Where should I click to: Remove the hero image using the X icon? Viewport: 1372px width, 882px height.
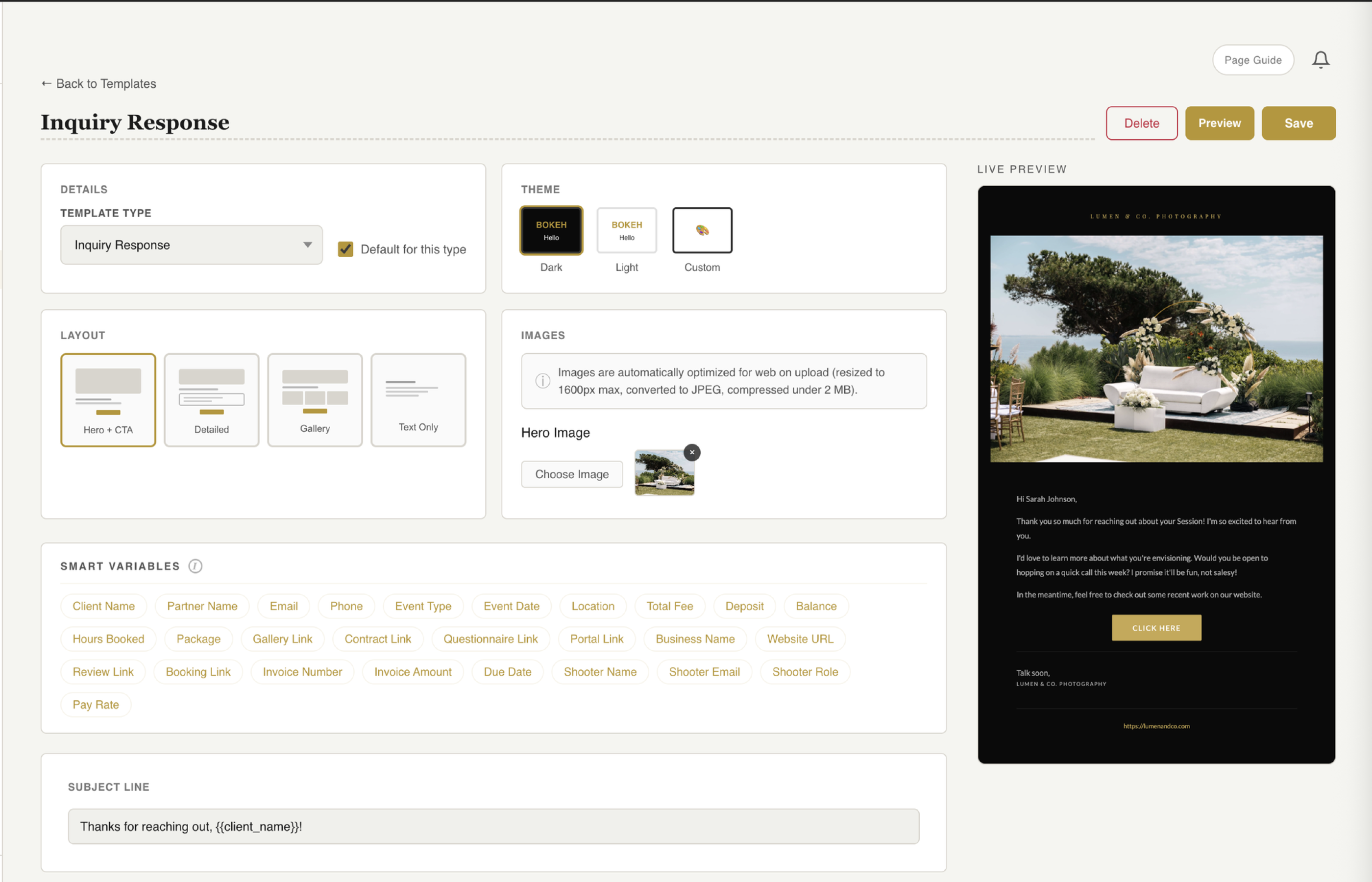[692, 452]
